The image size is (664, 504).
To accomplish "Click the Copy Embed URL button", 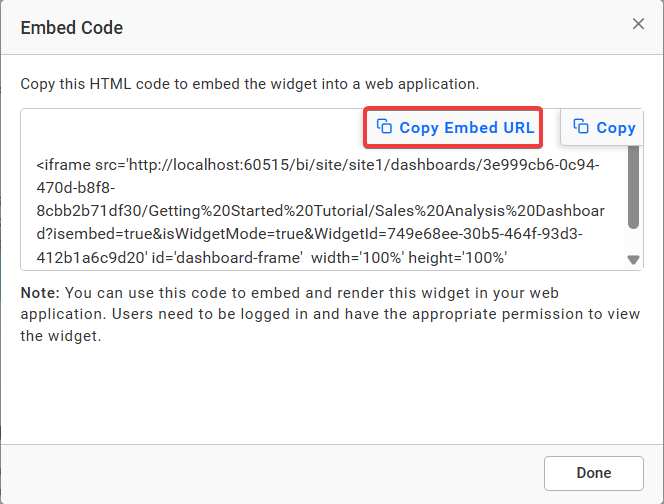I will [x=455, y=127].
